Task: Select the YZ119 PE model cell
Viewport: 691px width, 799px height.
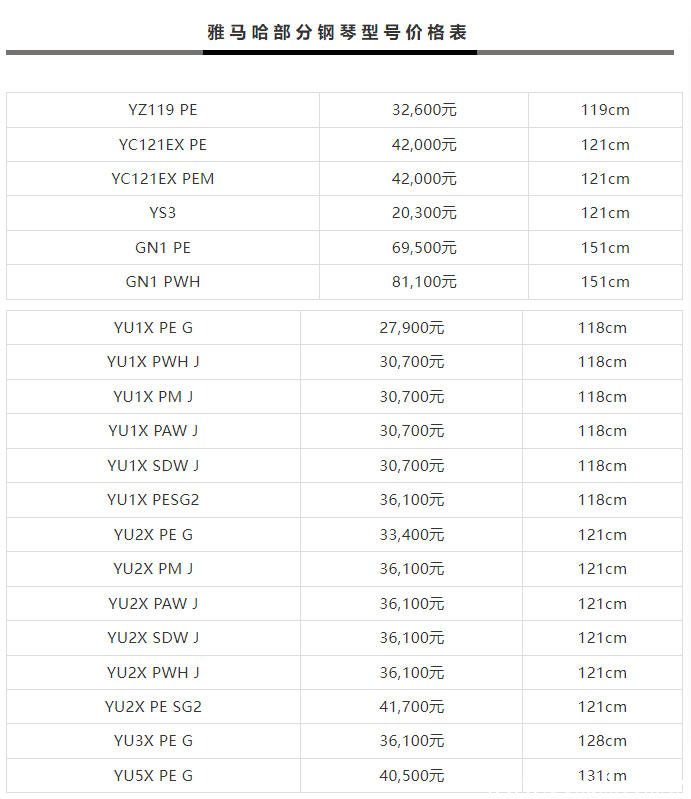Action: (x=163, y=110)
